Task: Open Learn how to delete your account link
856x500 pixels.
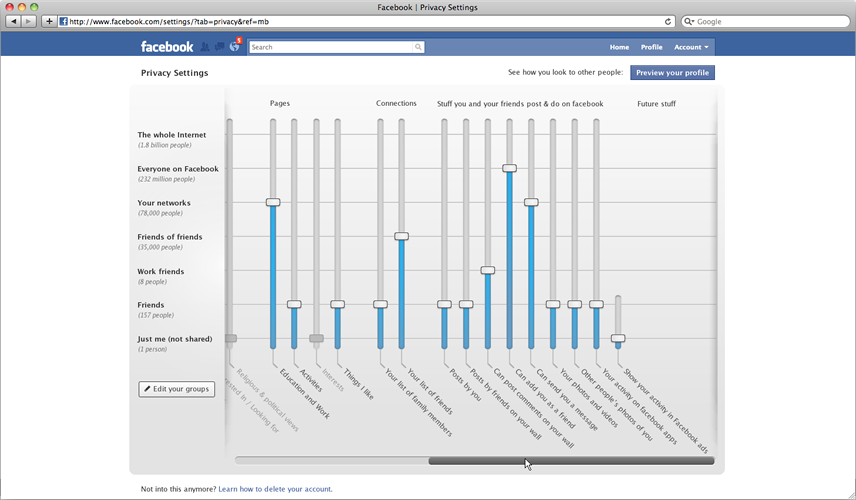Action: (275, 489)
